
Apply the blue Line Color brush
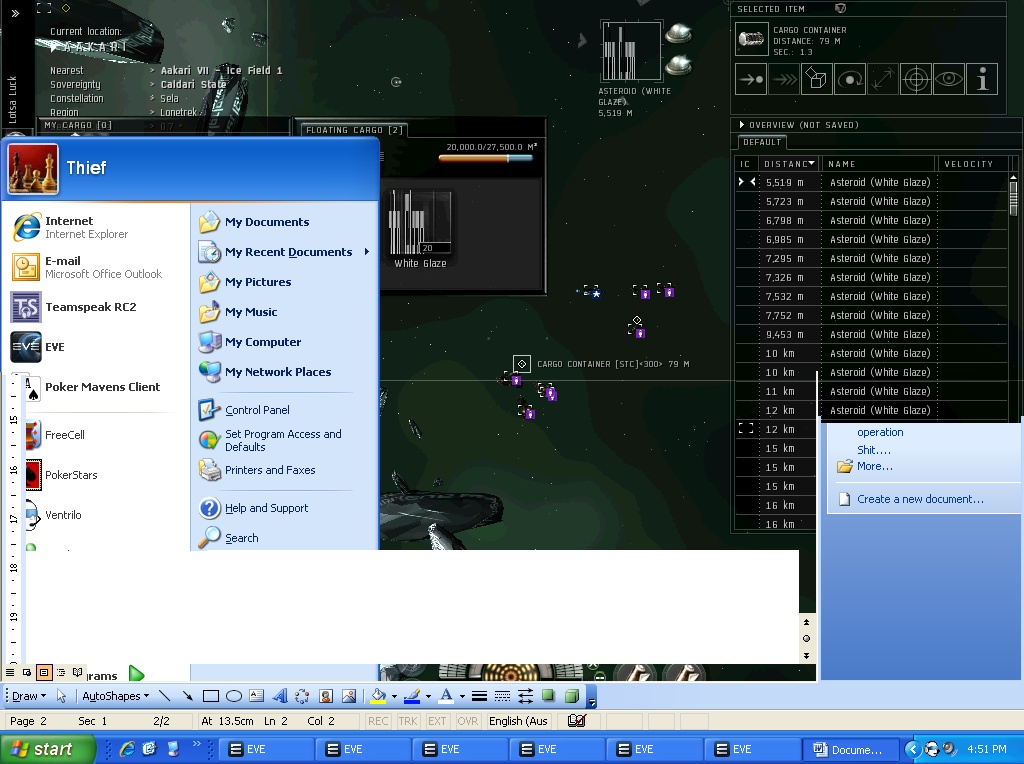tap(412, 696)
